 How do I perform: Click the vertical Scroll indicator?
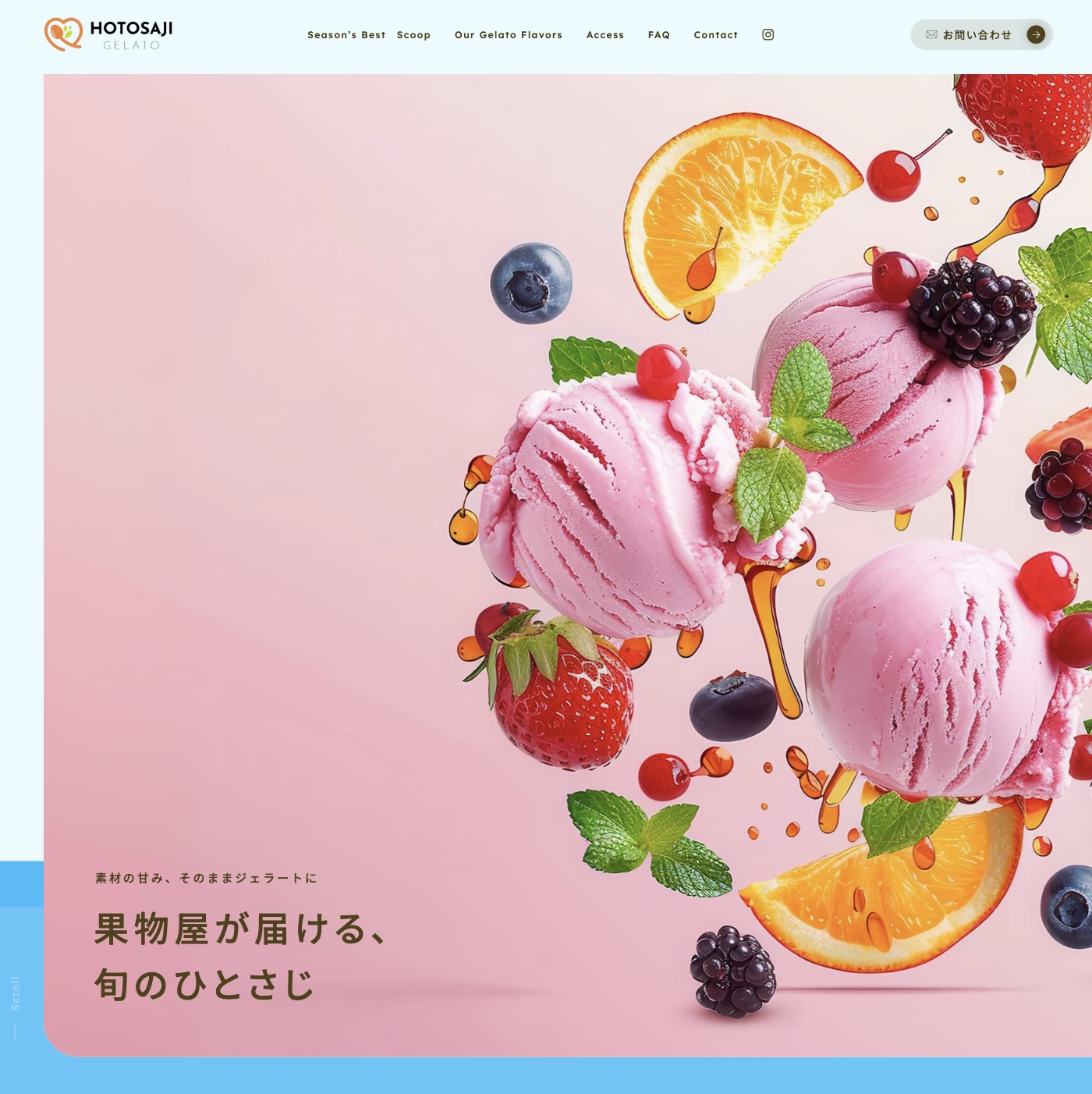pyautogui.click(x=15, y=1007)
